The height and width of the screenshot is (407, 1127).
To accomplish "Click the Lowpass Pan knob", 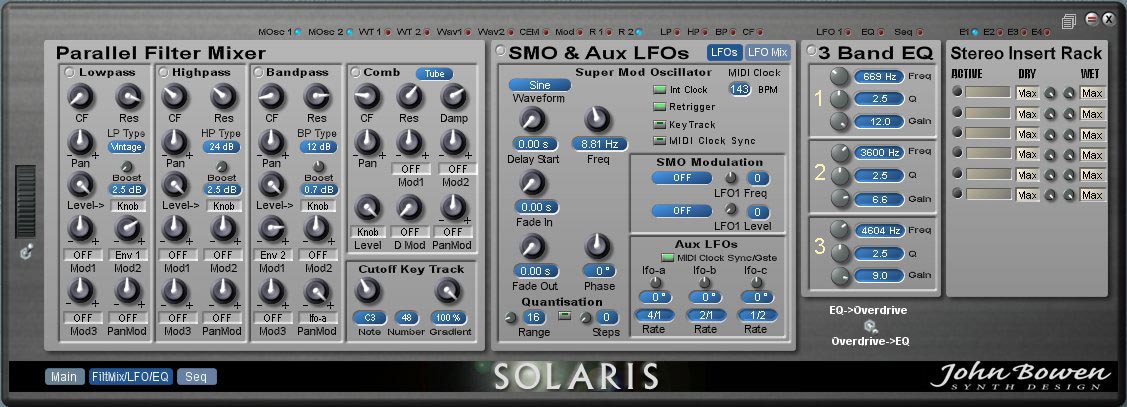I will [x=81, y=142].
